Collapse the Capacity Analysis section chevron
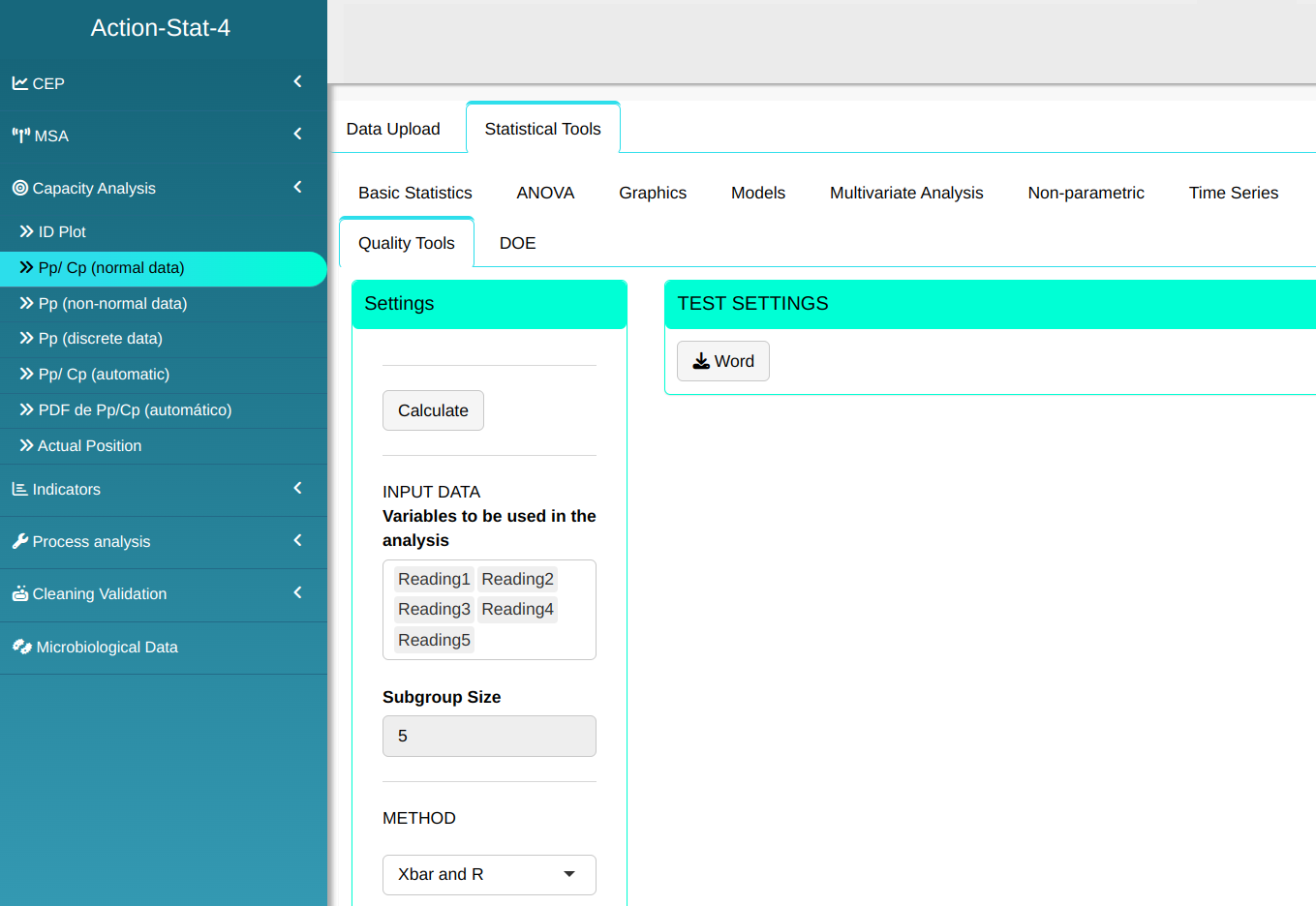The height and width of the screenshot is (906, 1316). coord(297,187)
